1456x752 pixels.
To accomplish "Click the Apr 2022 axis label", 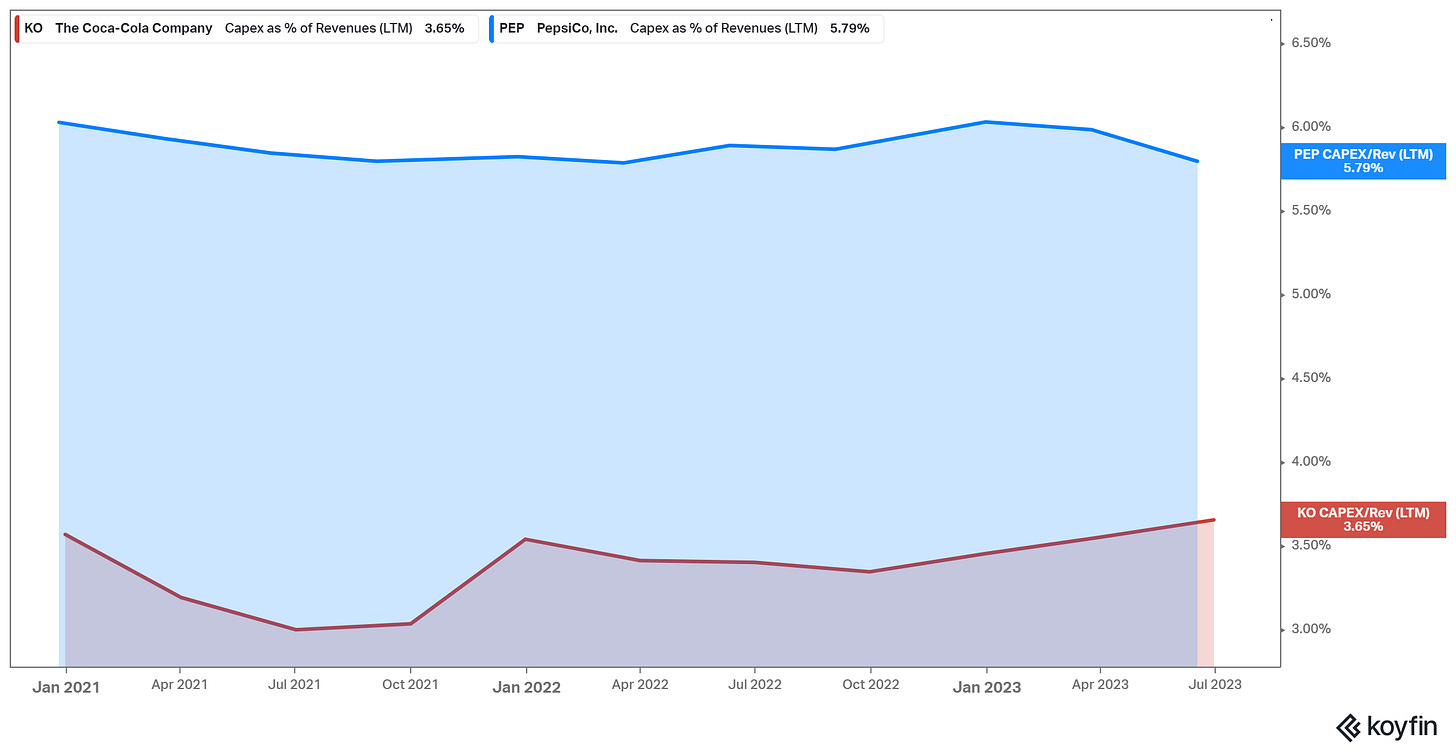I will 640,685.
